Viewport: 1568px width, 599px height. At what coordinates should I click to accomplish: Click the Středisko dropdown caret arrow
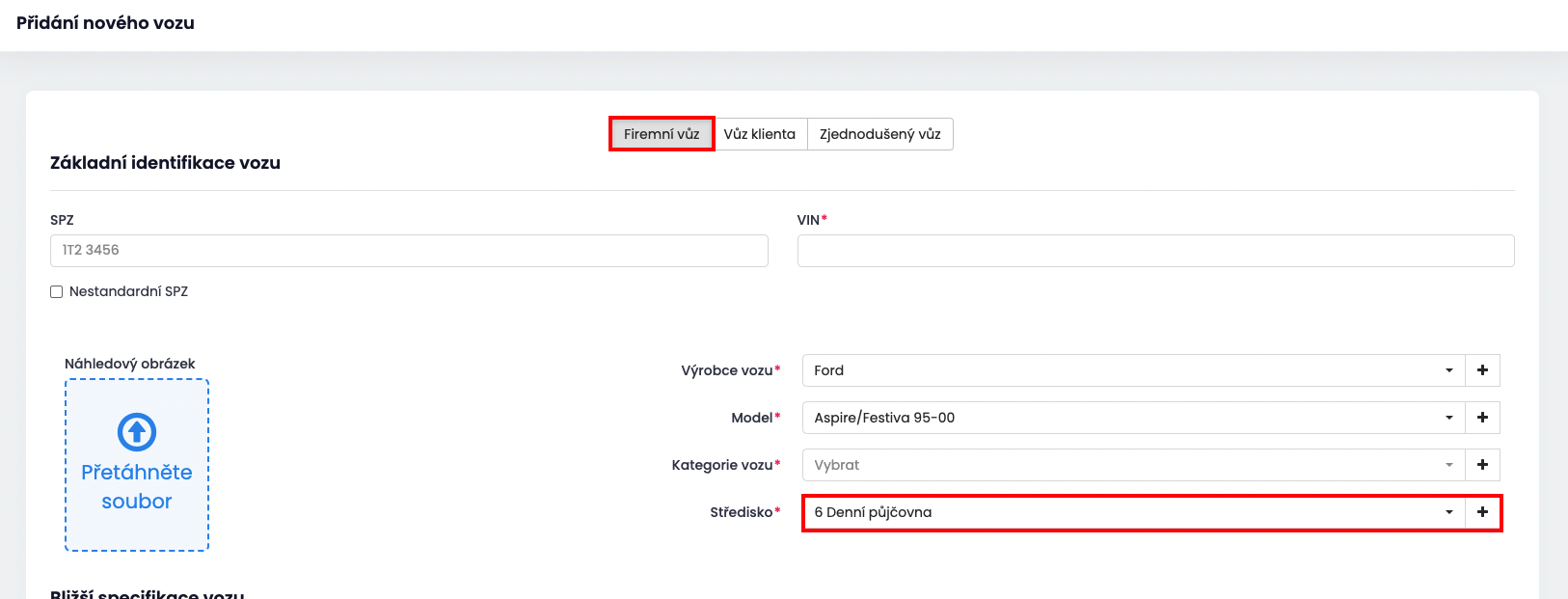click(x=1448, y=512)
